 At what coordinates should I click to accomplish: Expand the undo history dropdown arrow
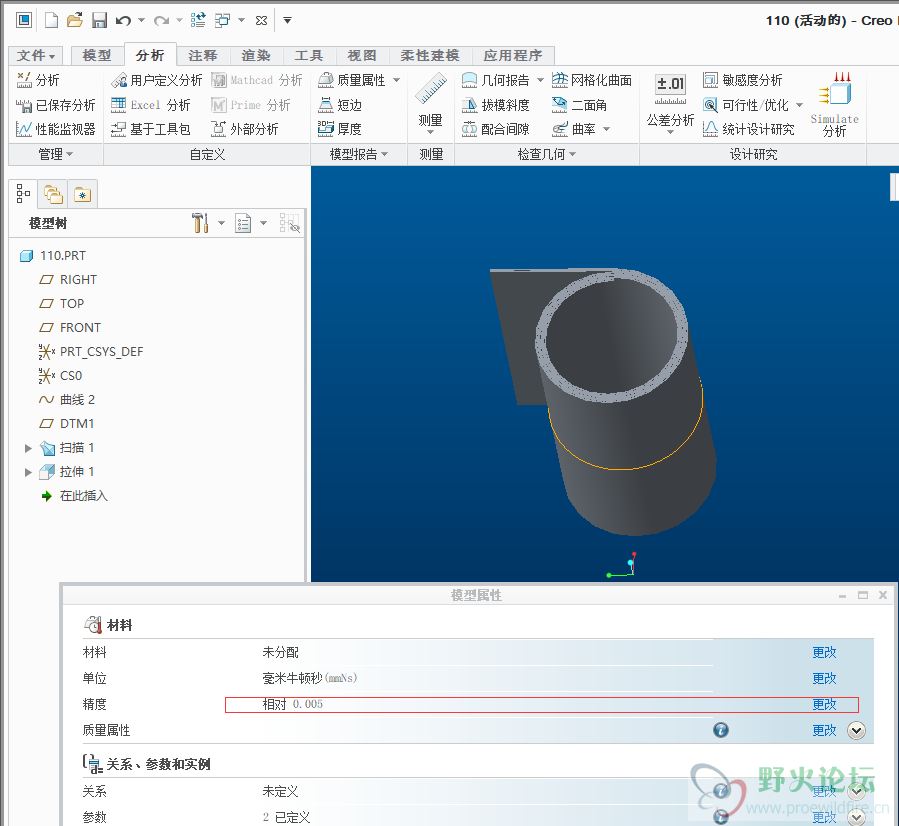point(142,21)
